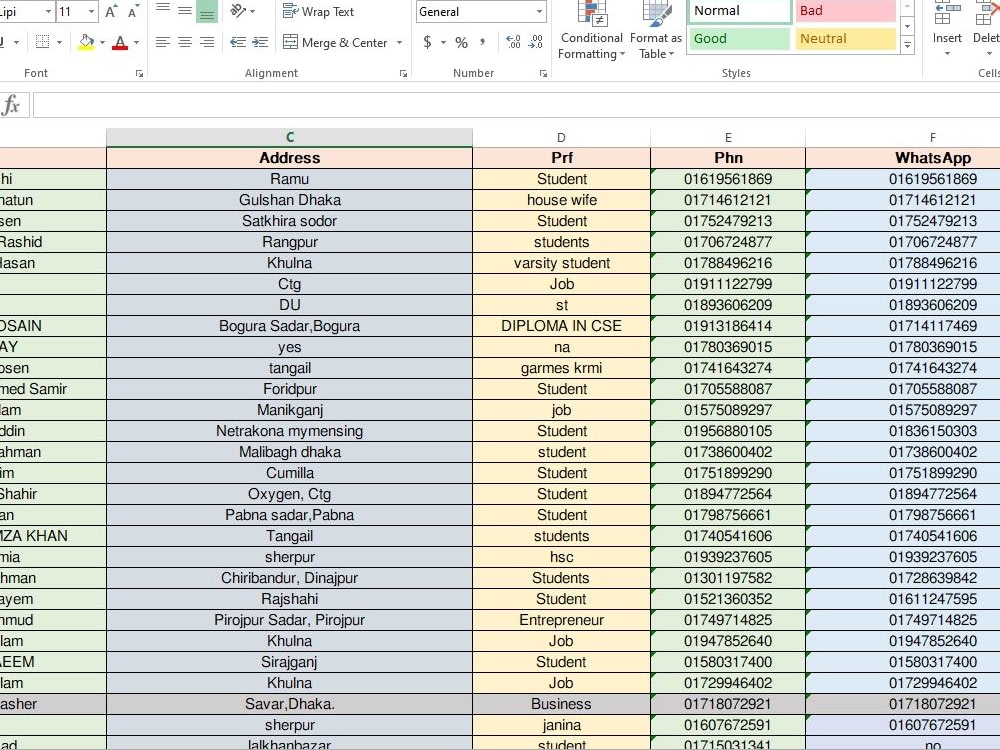Viewport: 1000px width, 750px height.
Task: Open fill color dropdown arrow
Action: (x=102, y=43)
